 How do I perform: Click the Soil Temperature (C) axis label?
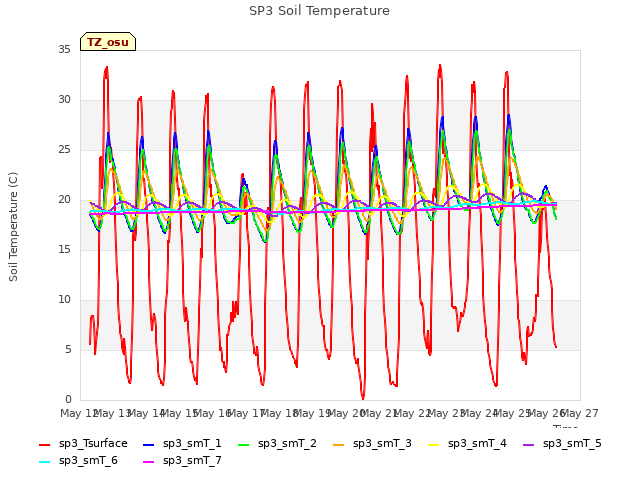click(x=13, y=227)
